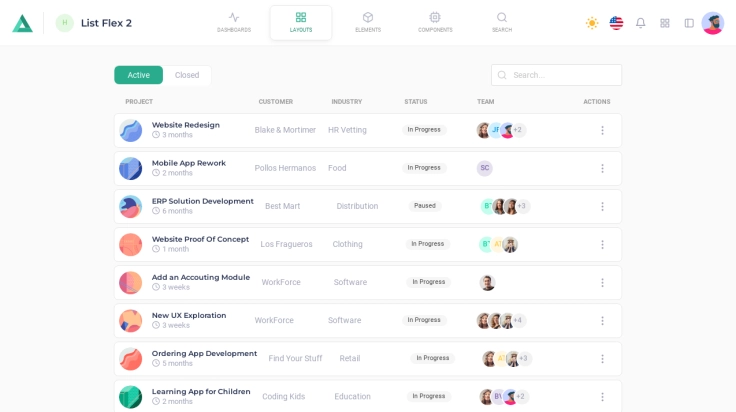
Task: Open language selector US flag
Action: click(x=616, y=23)
